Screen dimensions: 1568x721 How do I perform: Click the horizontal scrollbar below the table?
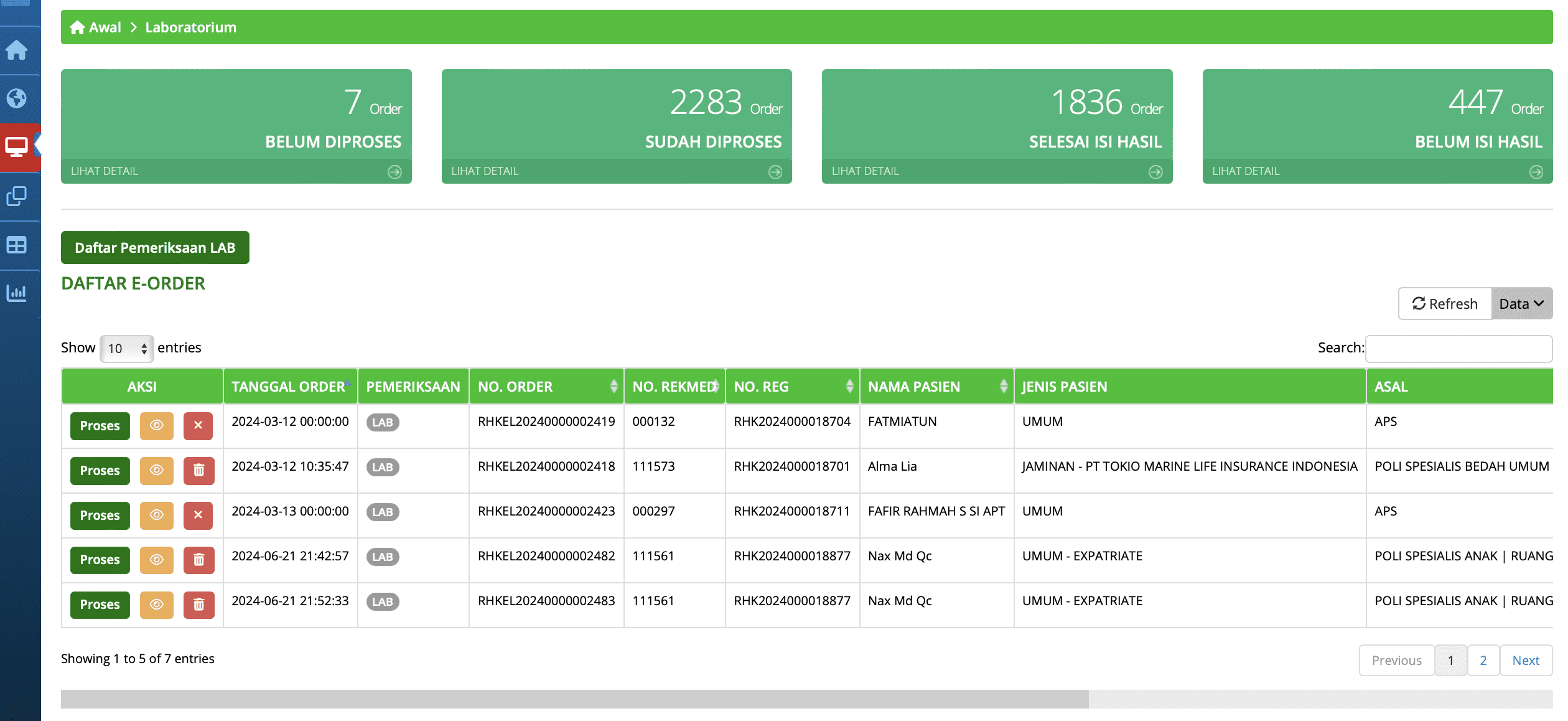click(574, 699)
